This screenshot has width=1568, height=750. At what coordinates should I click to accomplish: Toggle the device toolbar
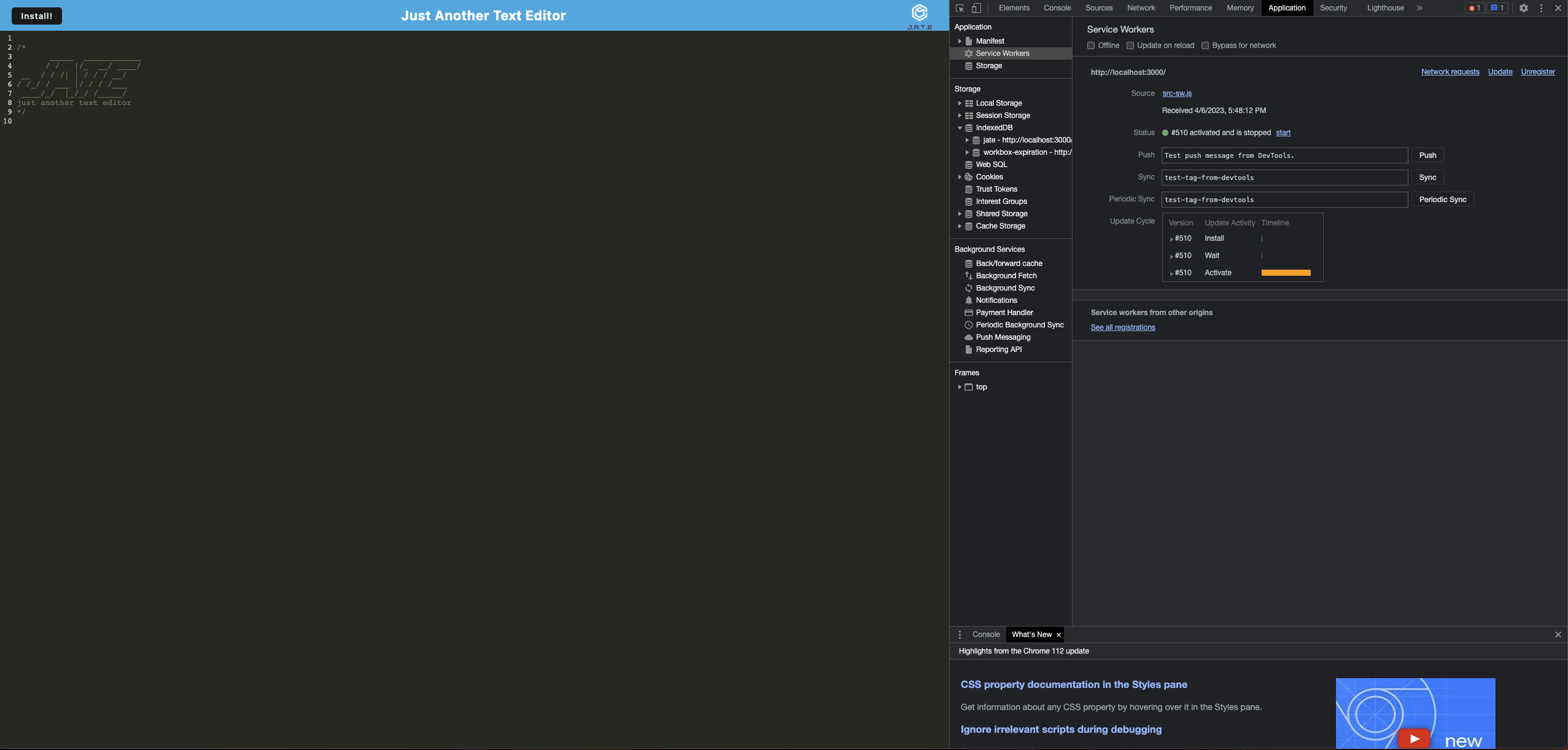point(975,8)
